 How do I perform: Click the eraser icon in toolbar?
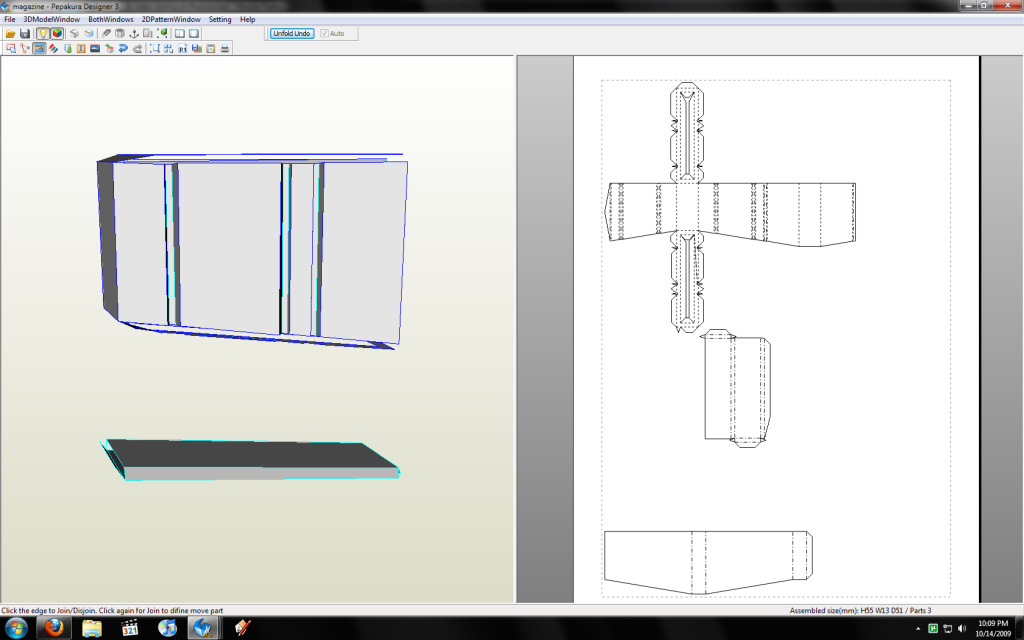coord(106,33)
